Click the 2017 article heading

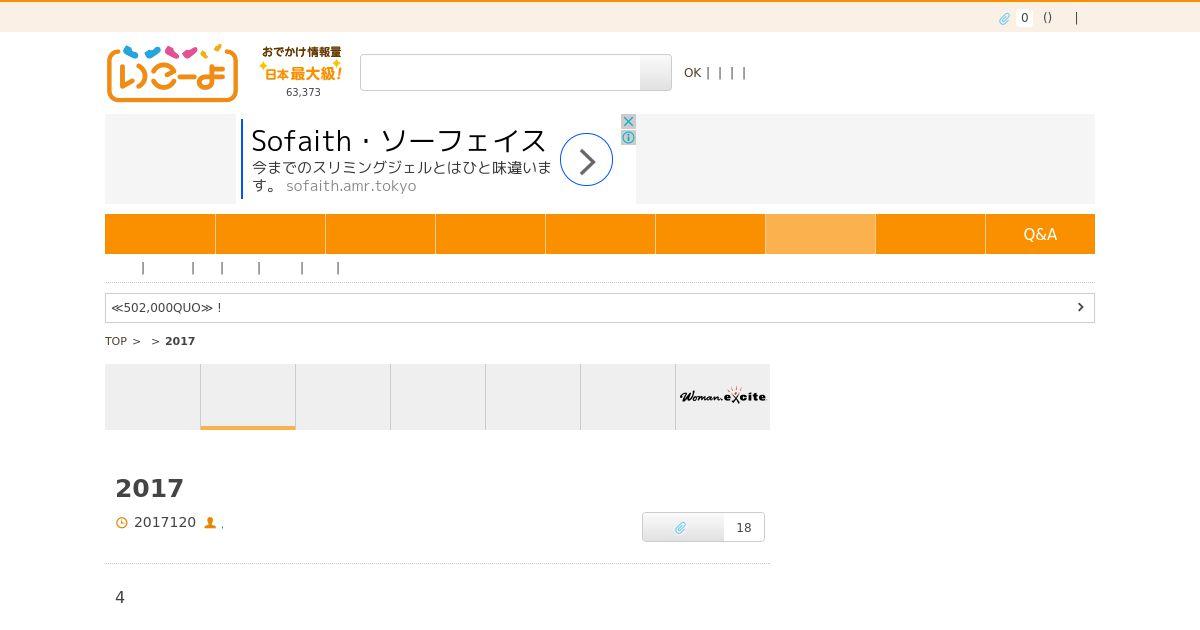tap(150, 488)
